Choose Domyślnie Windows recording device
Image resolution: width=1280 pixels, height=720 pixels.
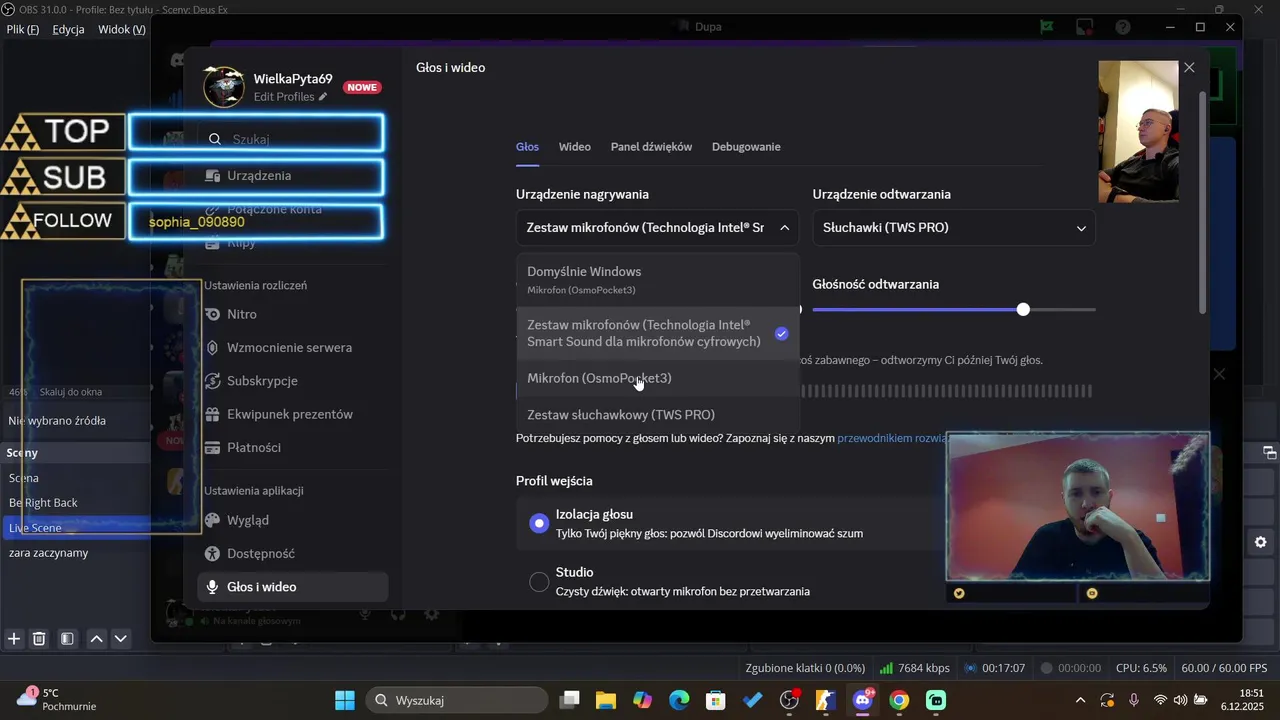[658, 280]
